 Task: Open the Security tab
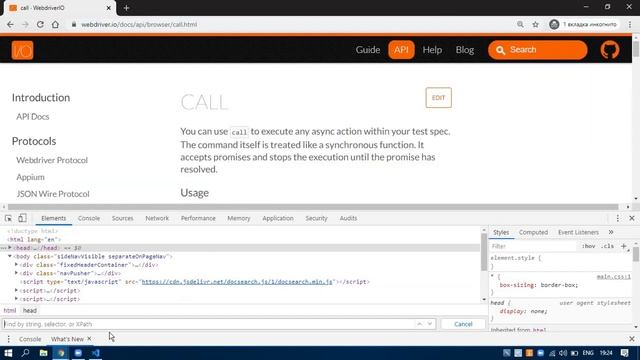coord(316,218)
